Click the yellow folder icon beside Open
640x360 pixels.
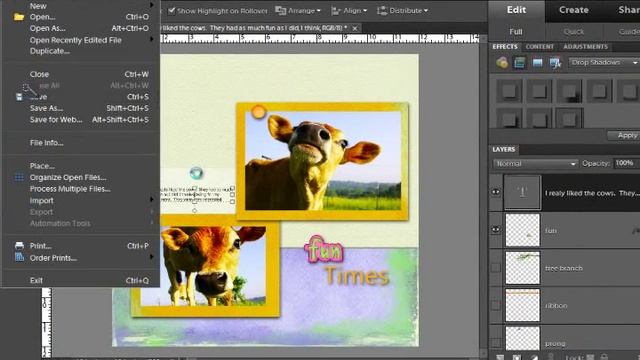(x=19, y=17)
